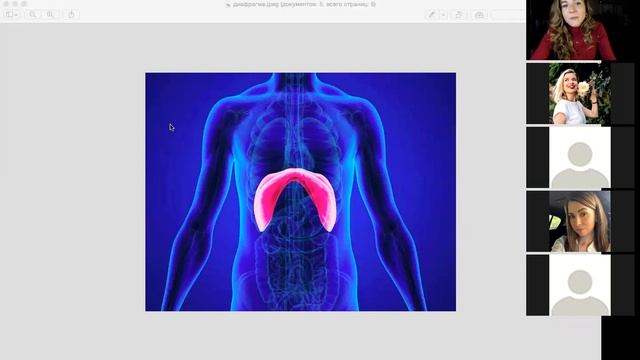640x360 pixels.
Task: Open the dropdown arrow next to the pen tool
Action: pyautogui.click(x=443, y=15)
